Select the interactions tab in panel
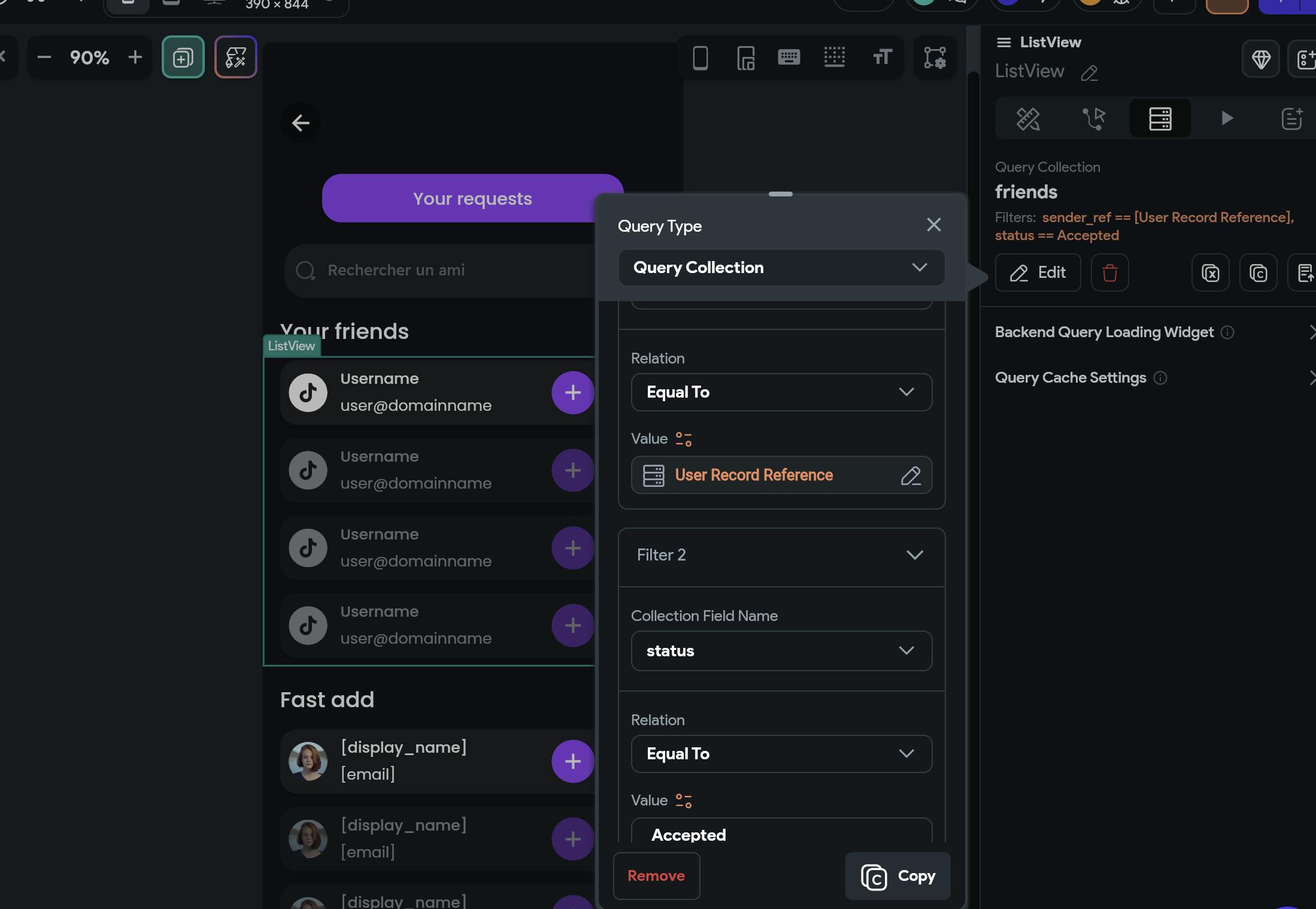Image resolution: width=1316 pixels, height=909 pixels. pos(1093,117)
